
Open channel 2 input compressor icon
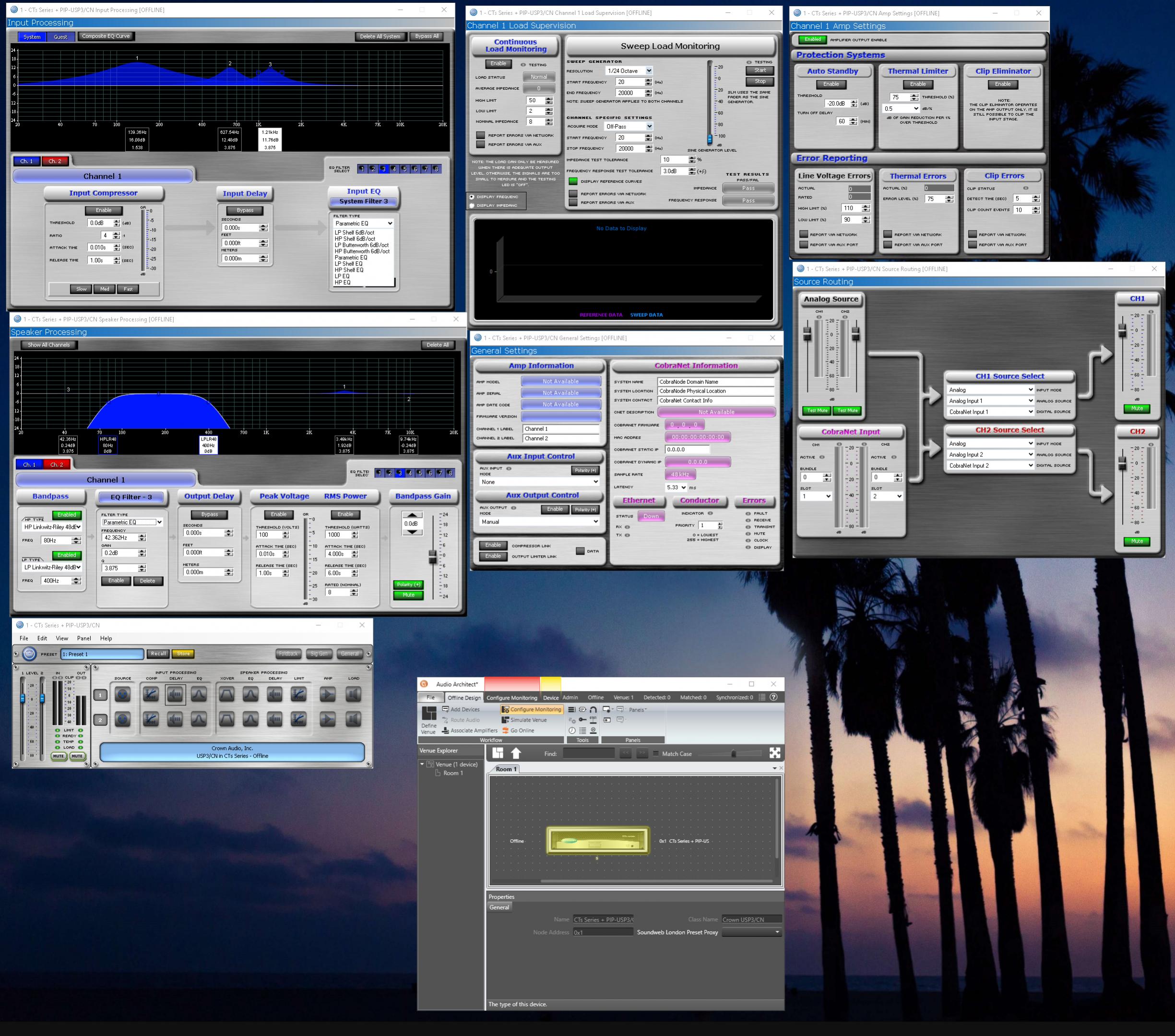point(151,719)
